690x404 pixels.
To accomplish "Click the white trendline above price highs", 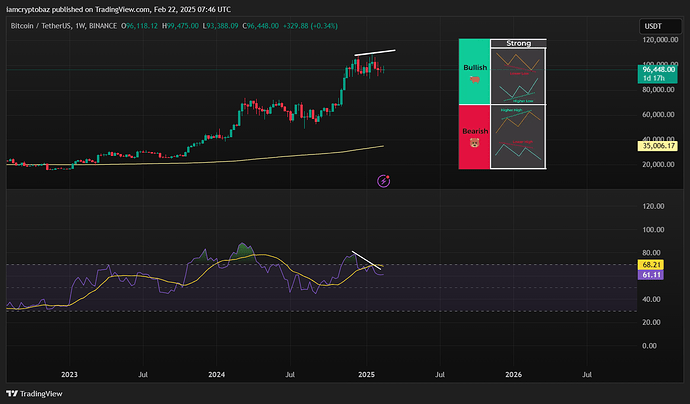I will click(375, 53).
